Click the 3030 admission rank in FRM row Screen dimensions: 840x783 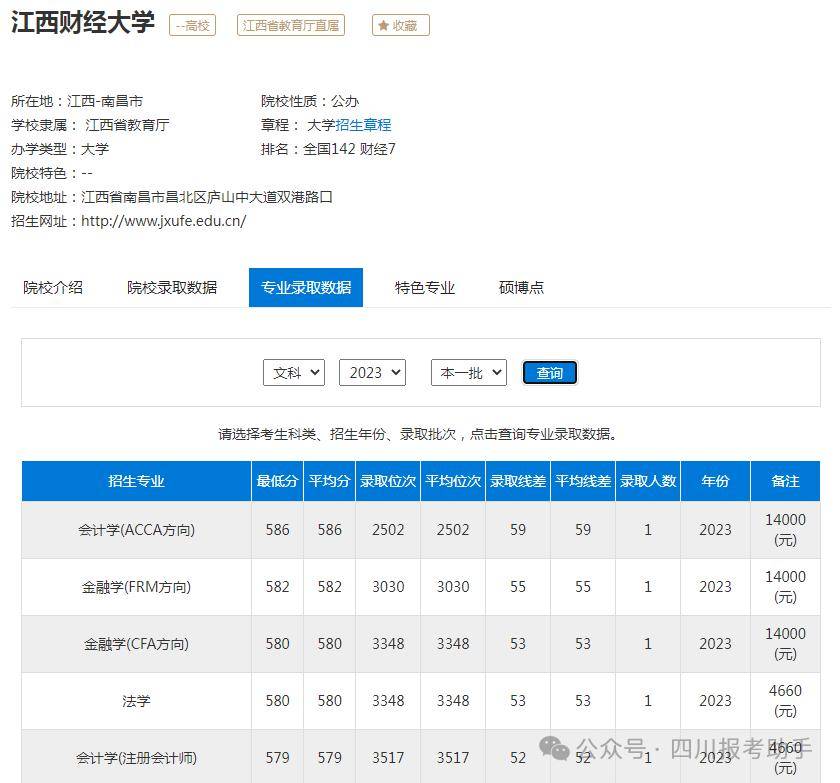point(388,587)
